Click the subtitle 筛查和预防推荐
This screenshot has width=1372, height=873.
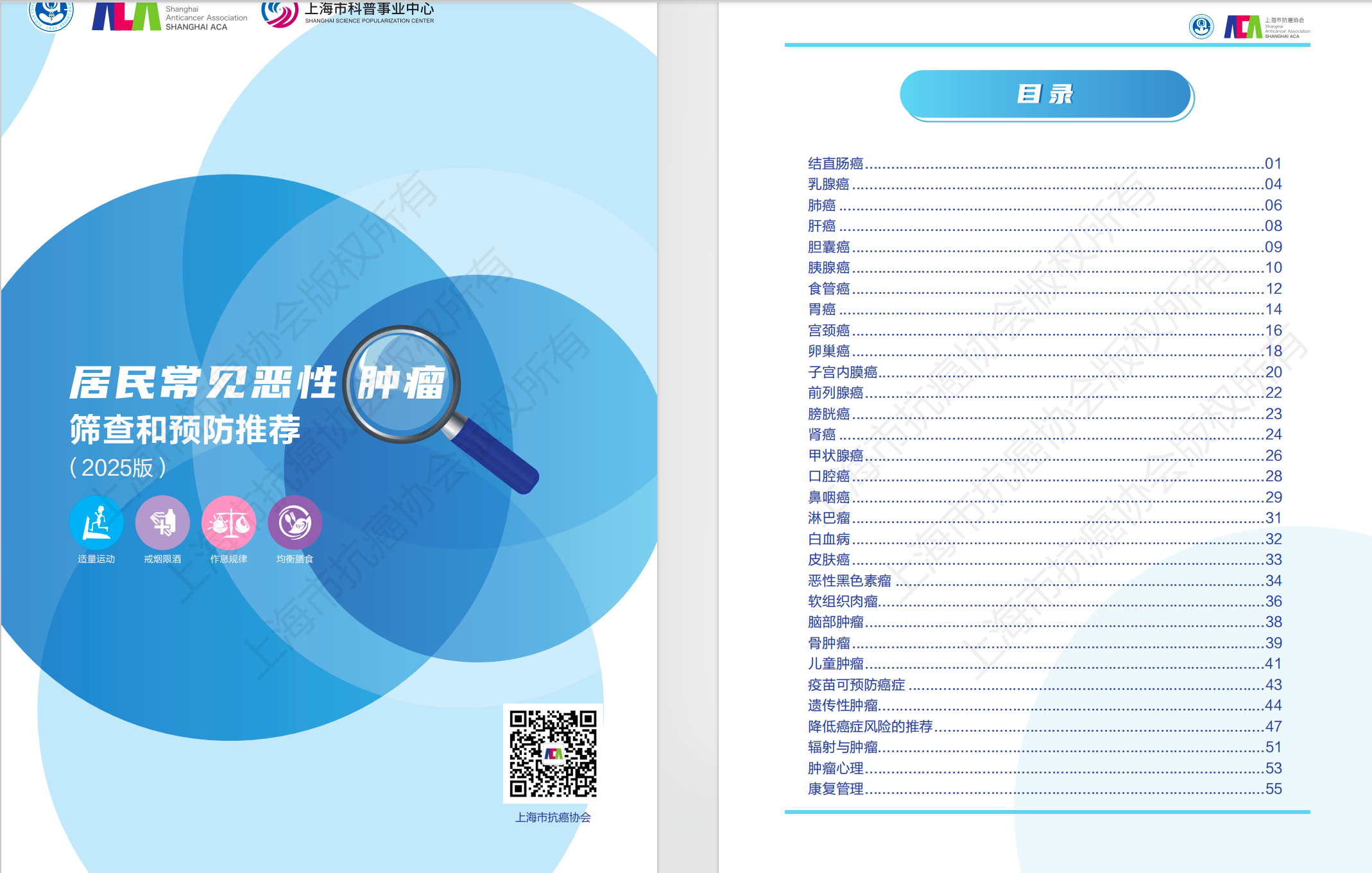click(x=185, y=429)
